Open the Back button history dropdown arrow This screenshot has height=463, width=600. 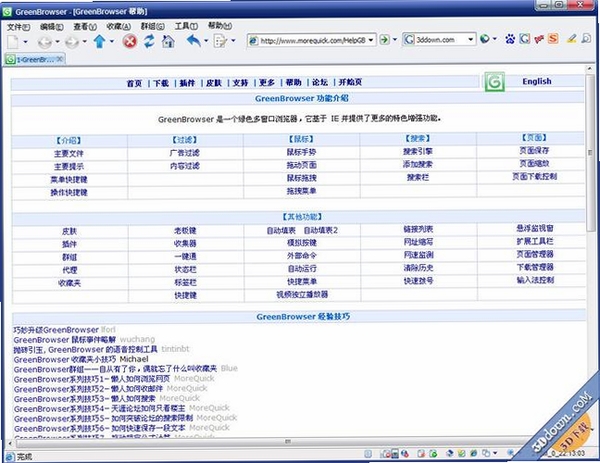(x=57, y=41)
